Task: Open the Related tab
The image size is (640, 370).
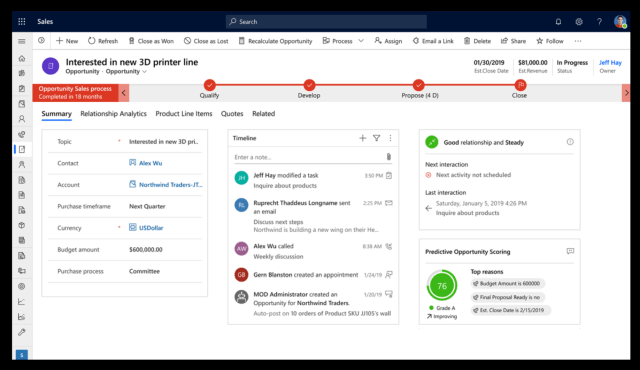Action: coord(263,114)
